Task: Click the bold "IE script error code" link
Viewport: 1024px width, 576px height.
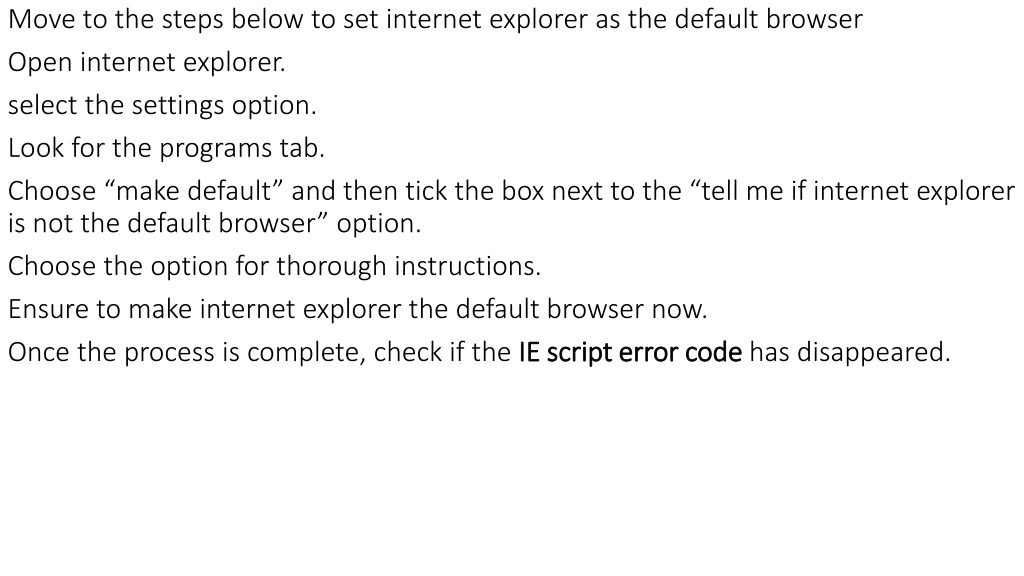Action: tap(630, 352)
